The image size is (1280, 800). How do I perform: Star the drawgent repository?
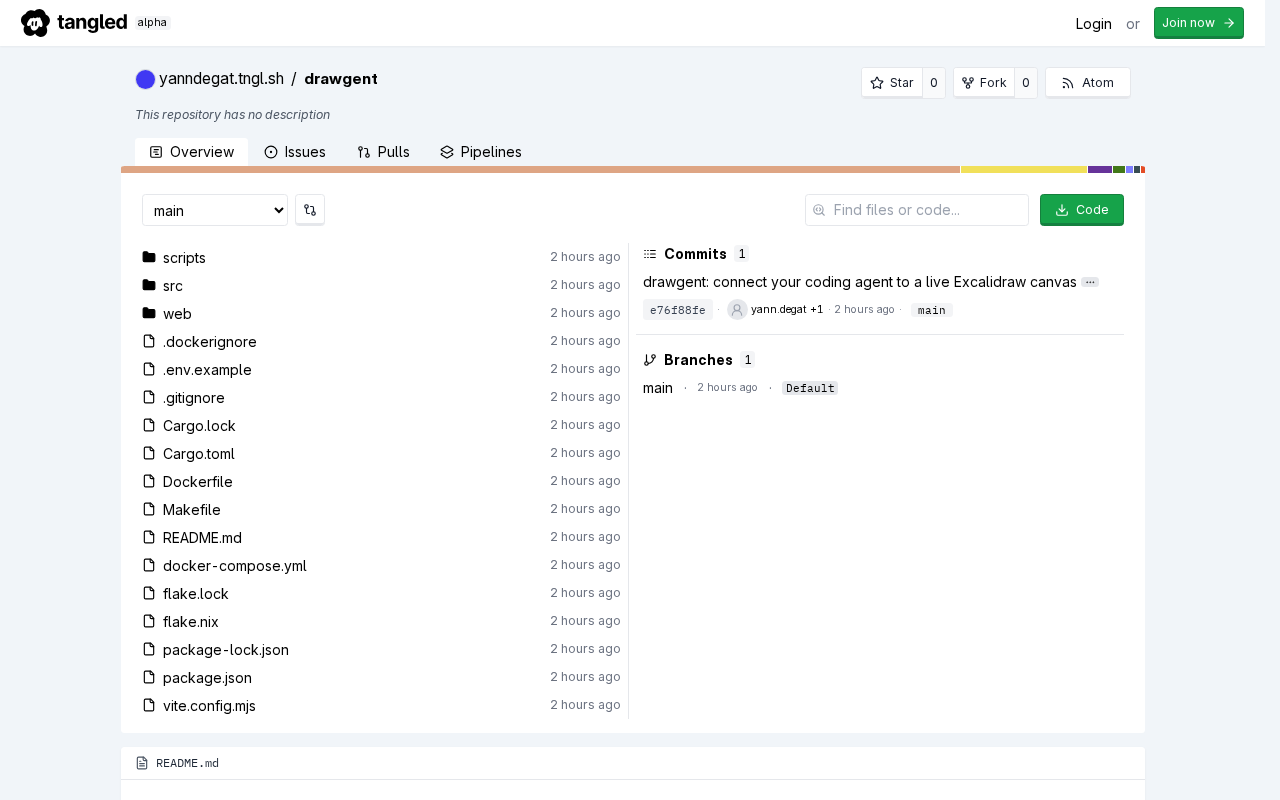click(x=892, y=83)
